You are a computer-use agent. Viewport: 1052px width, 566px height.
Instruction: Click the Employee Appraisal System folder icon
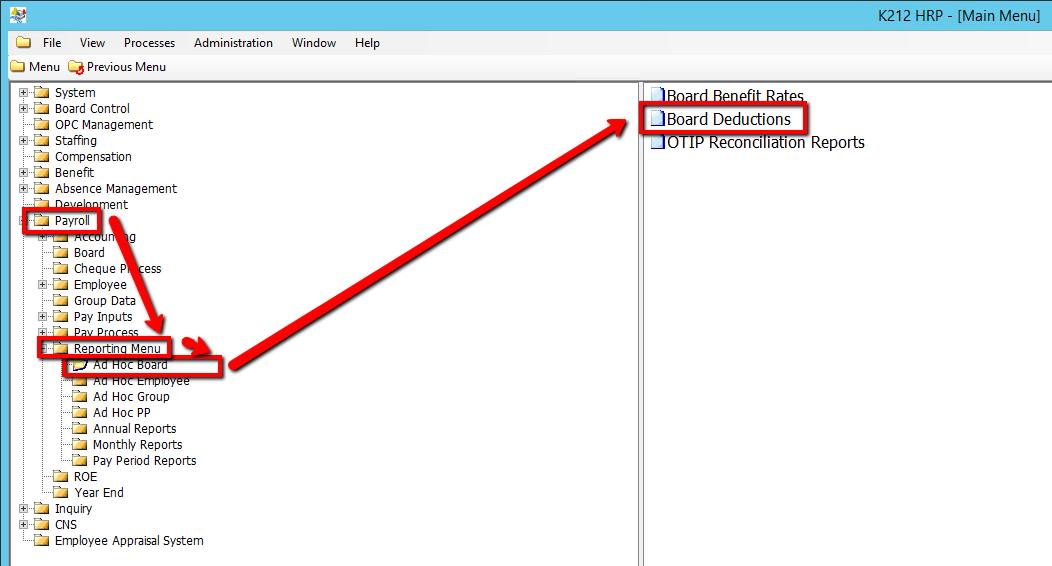tap(41, 541)
